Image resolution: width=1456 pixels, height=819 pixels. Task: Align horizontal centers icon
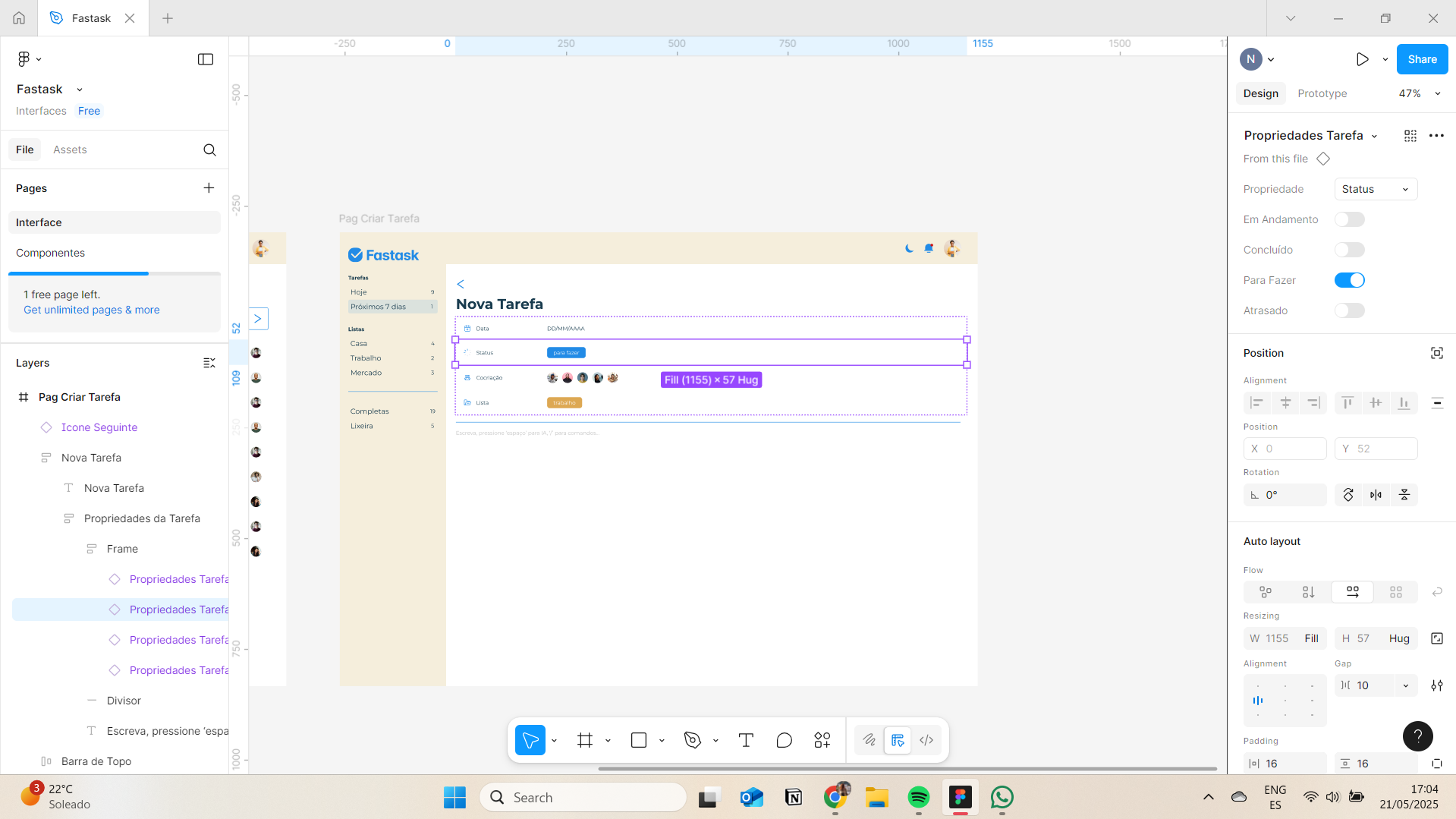click(x=1285, y=403)
